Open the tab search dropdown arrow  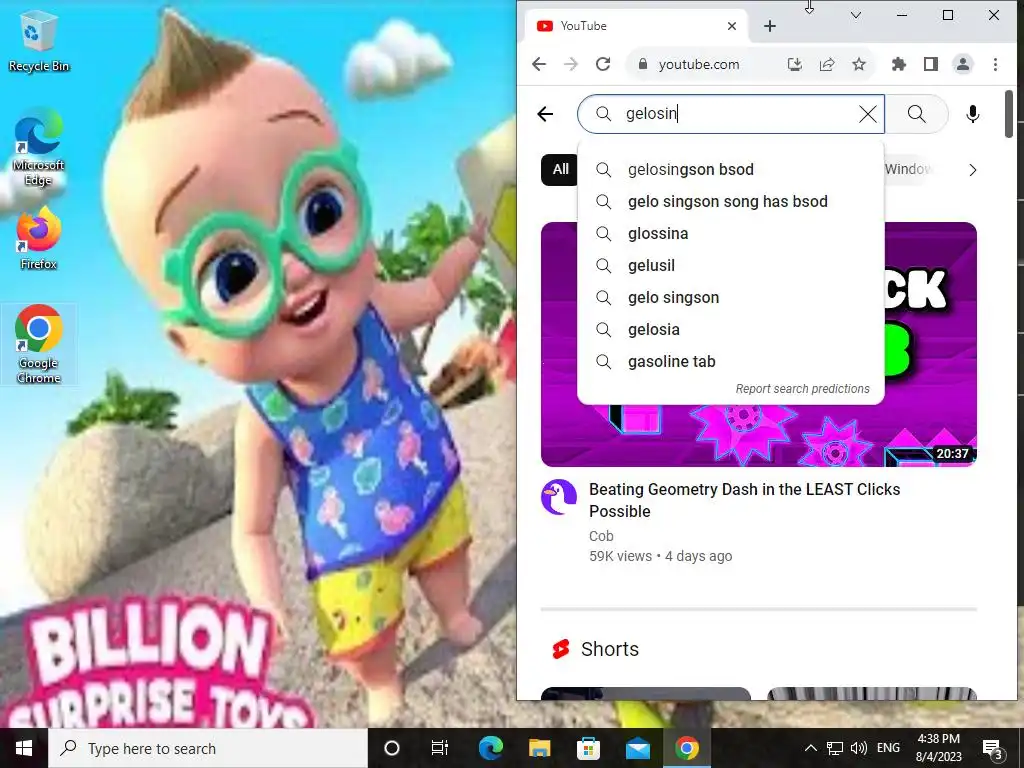[x=856, y=15]
